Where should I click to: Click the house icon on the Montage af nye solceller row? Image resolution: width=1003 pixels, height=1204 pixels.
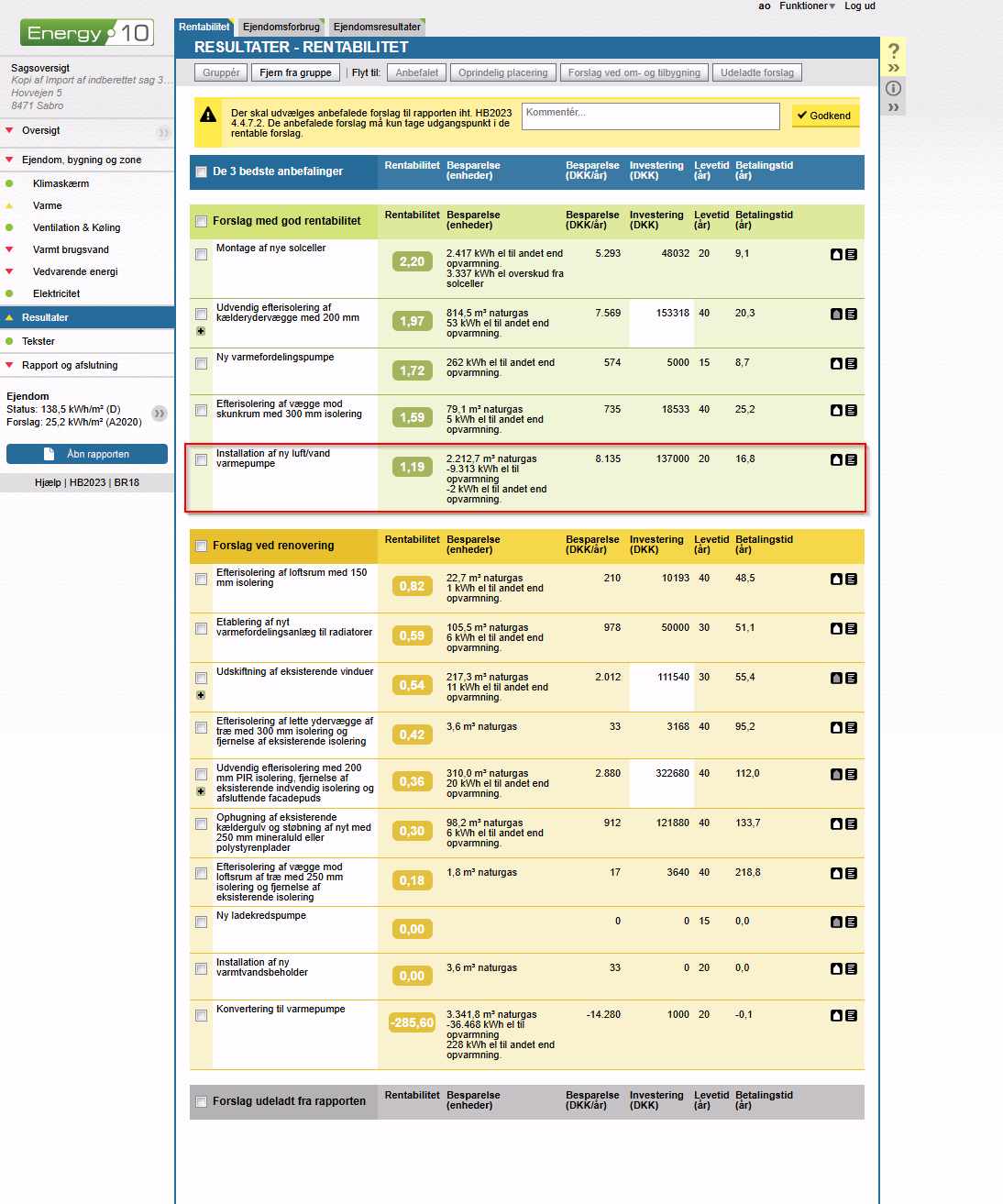836,254
